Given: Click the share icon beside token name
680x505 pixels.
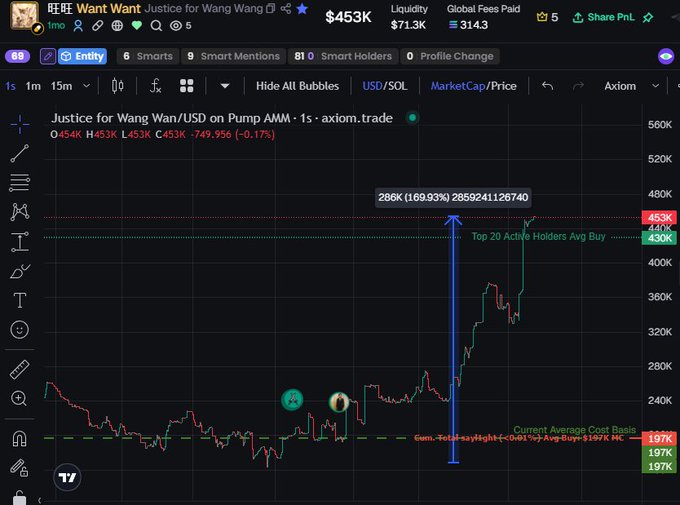Looking at the screenshot, I should [x=286, y=9].
